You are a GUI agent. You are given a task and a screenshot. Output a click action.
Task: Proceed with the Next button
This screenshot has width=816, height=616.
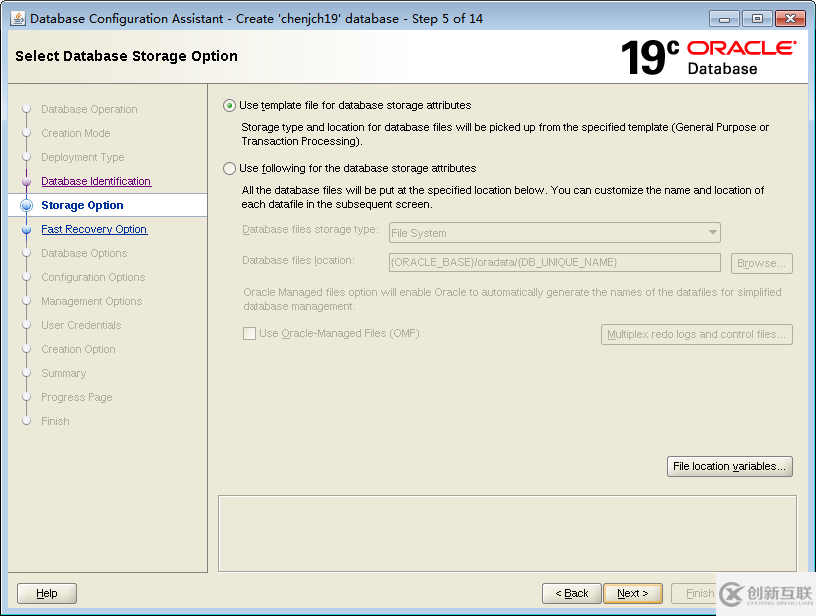[633, 593]
